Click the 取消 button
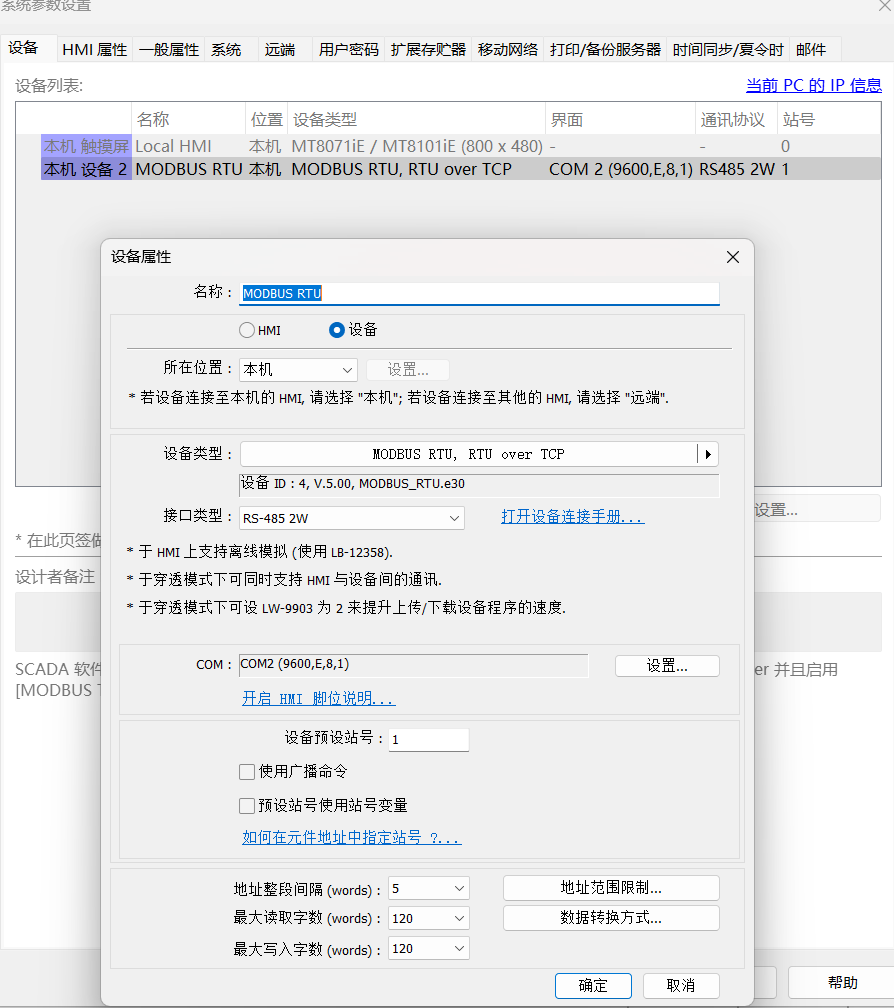The width and height of the screenshot is (894, 1008). point(681,986)
